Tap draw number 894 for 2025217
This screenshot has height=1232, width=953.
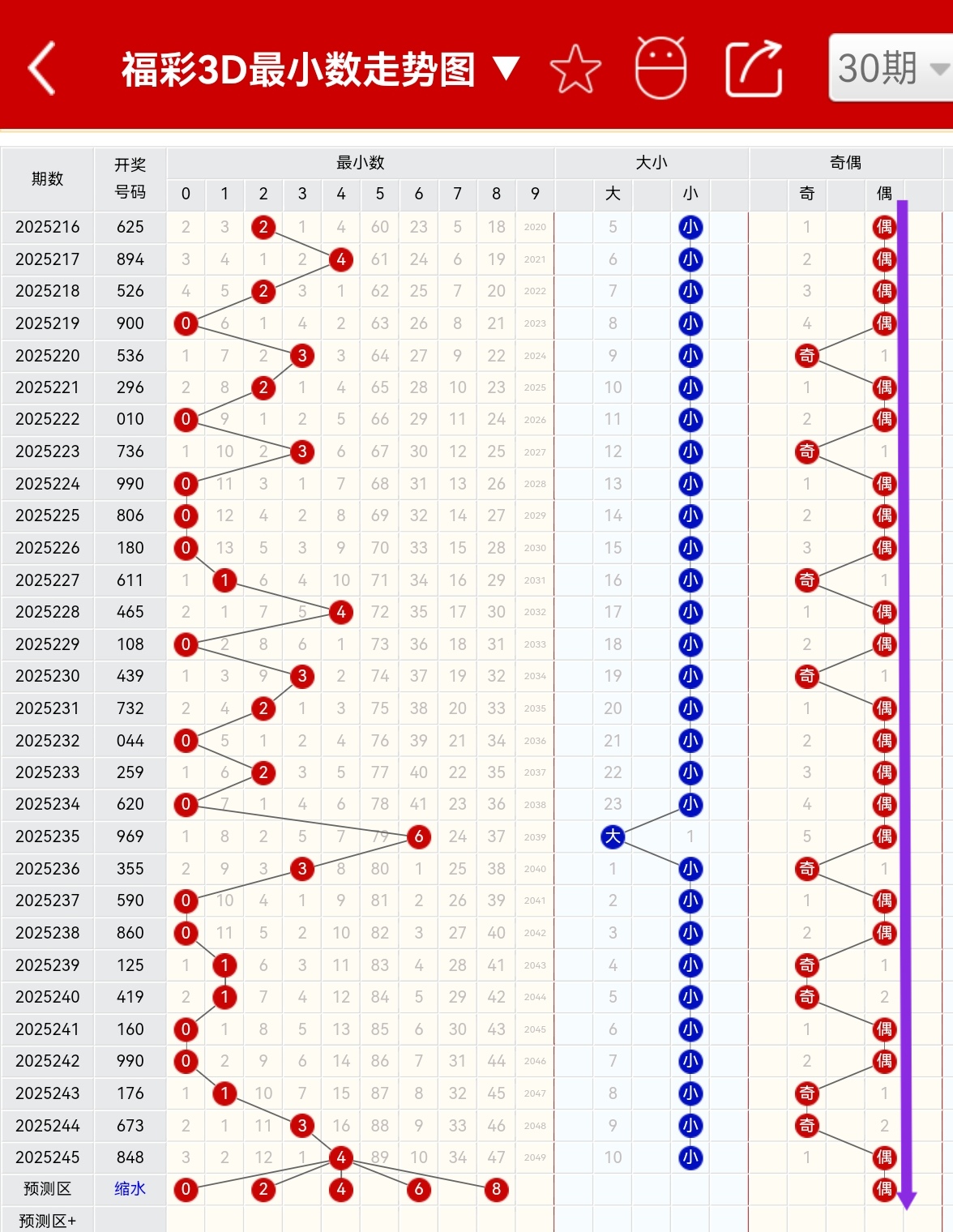[130, 259]
